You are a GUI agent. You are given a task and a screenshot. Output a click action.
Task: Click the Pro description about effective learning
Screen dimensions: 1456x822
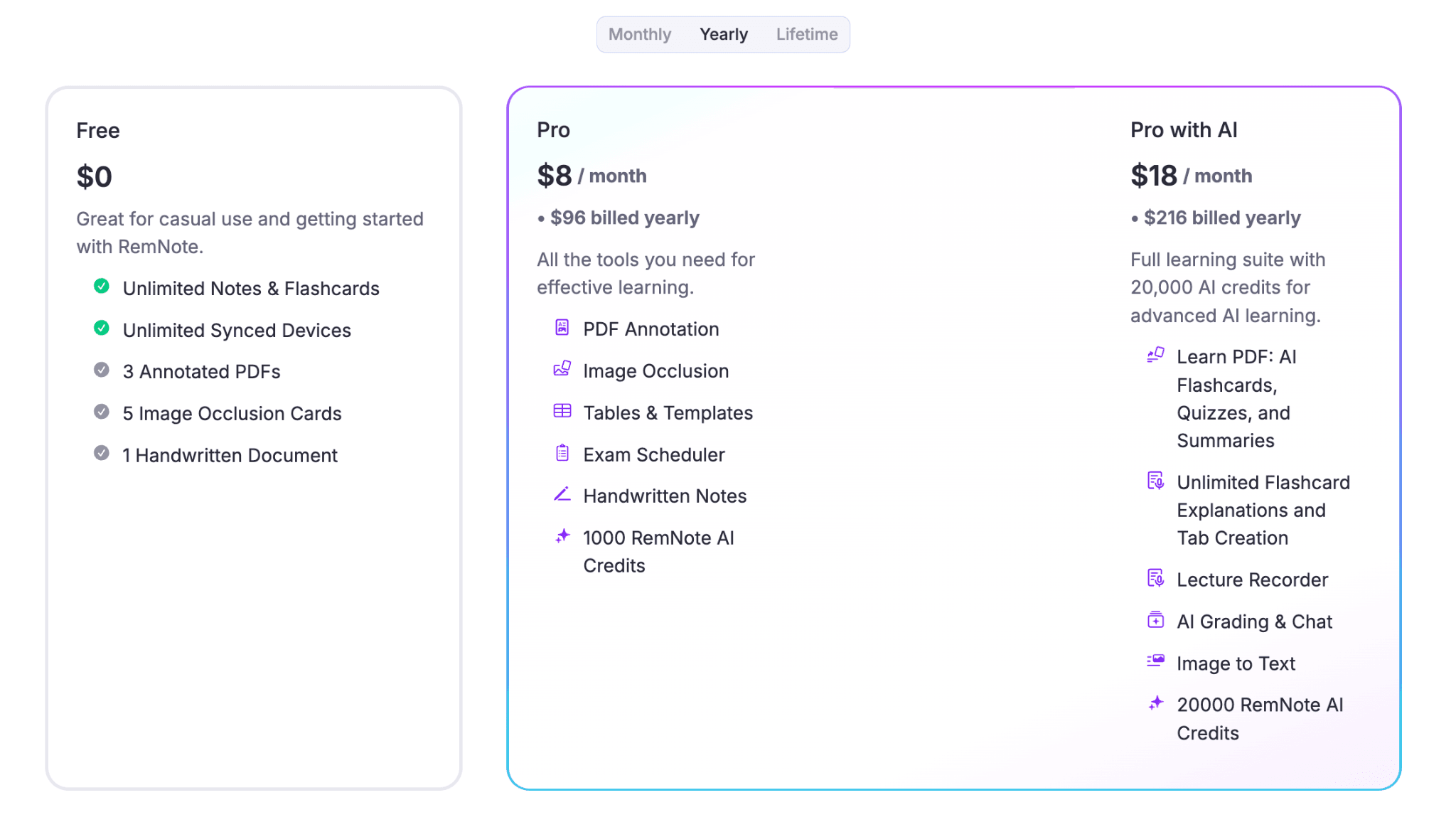click(646, 274)
